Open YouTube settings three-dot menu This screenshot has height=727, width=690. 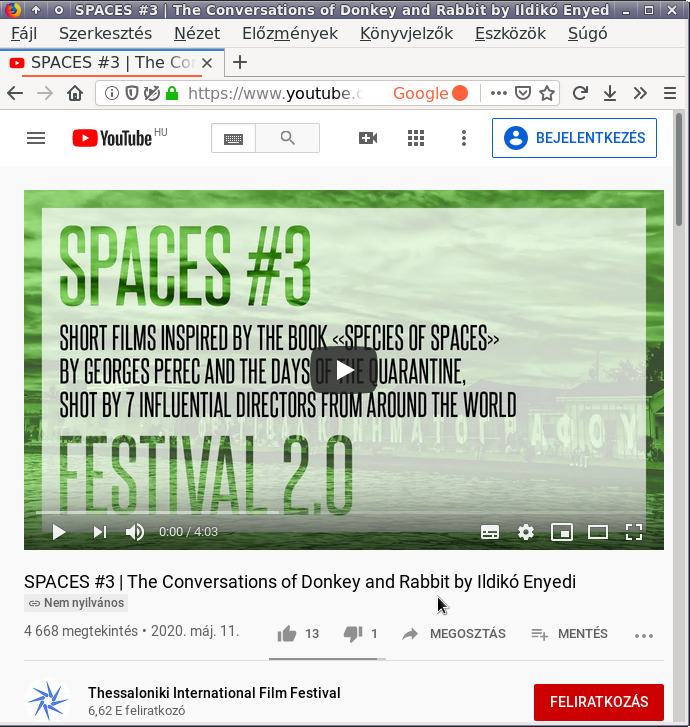(464, 138)
